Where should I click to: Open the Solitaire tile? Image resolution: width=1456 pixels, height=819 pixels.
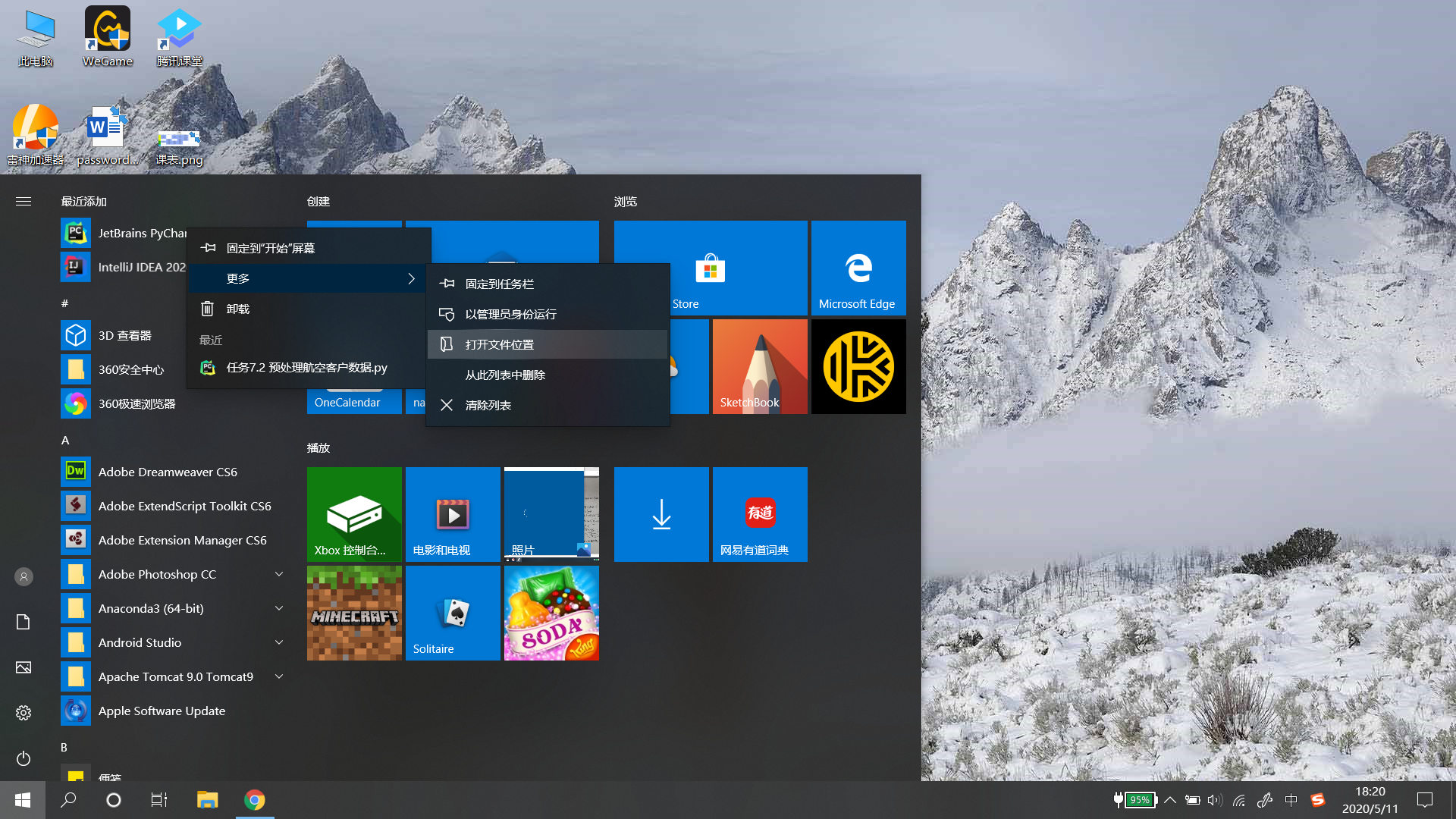(x=453, y=613)
